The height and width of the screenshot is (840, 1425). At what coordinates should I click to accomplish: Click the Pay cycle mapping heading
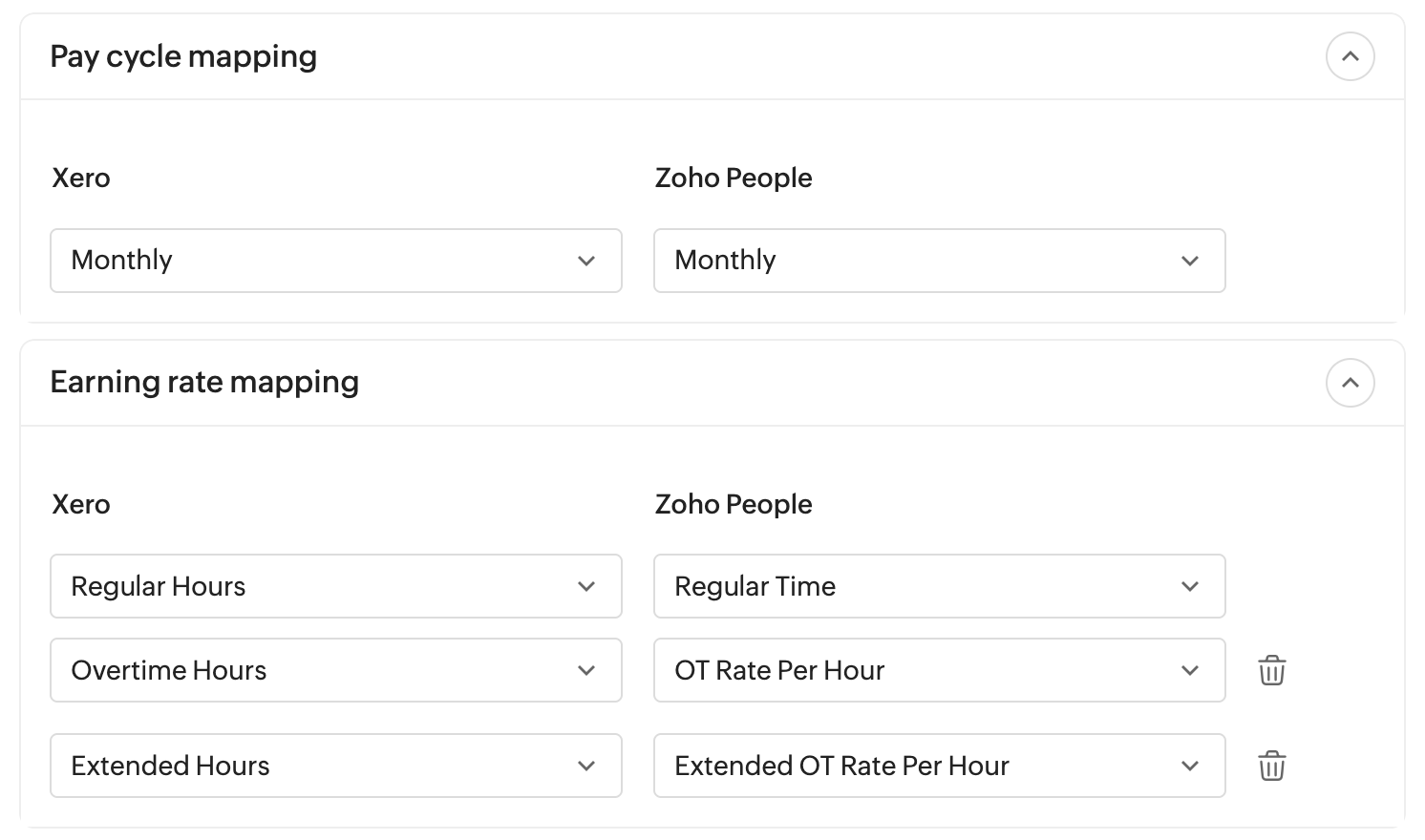click(x=183, y=56)
